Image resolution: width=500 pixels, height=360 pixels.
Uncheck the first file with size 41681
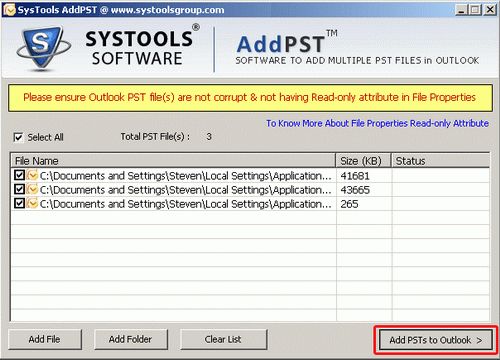click(19, 175)
